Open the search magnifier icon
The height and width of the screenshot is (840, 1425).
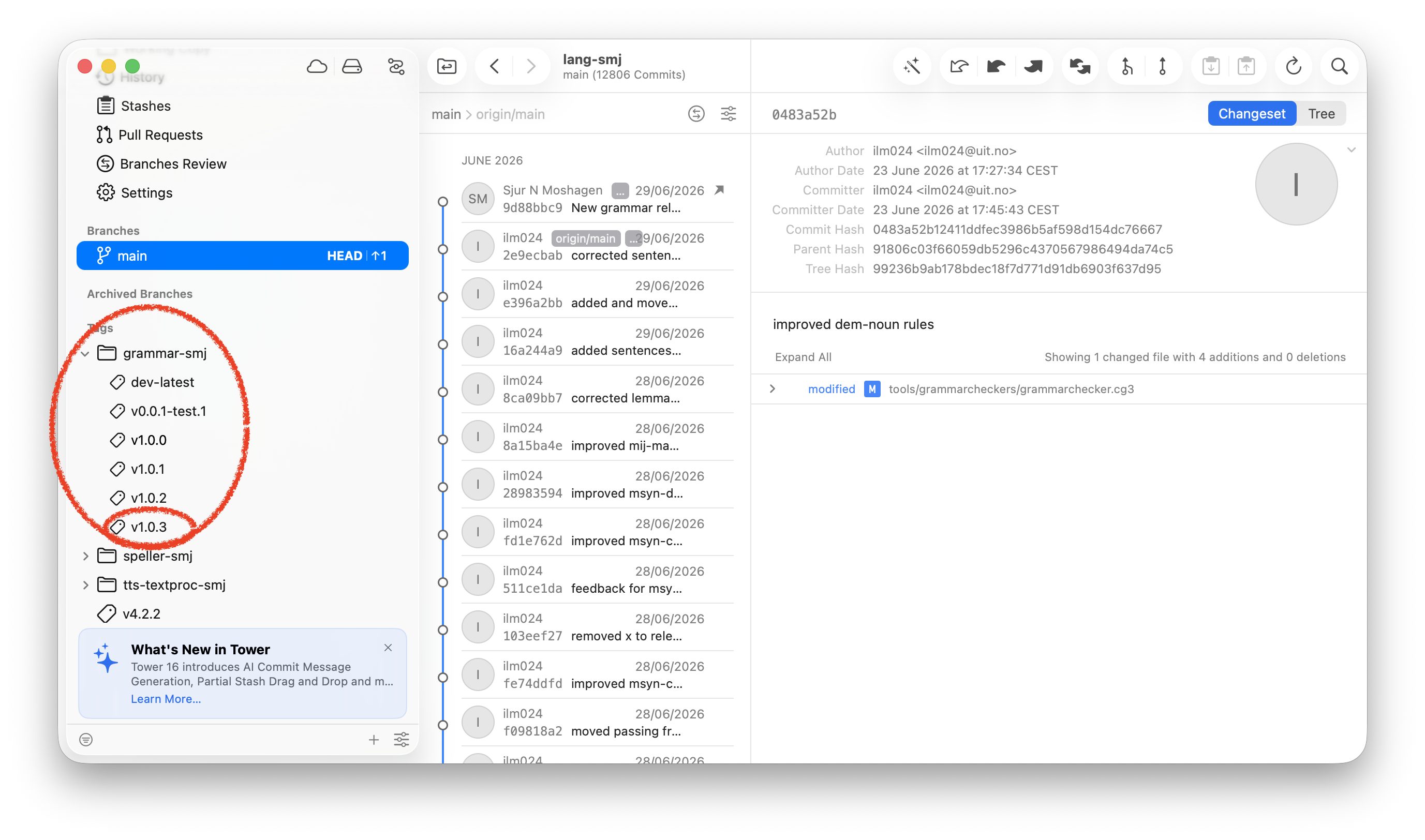click(x=1339, y=67)
